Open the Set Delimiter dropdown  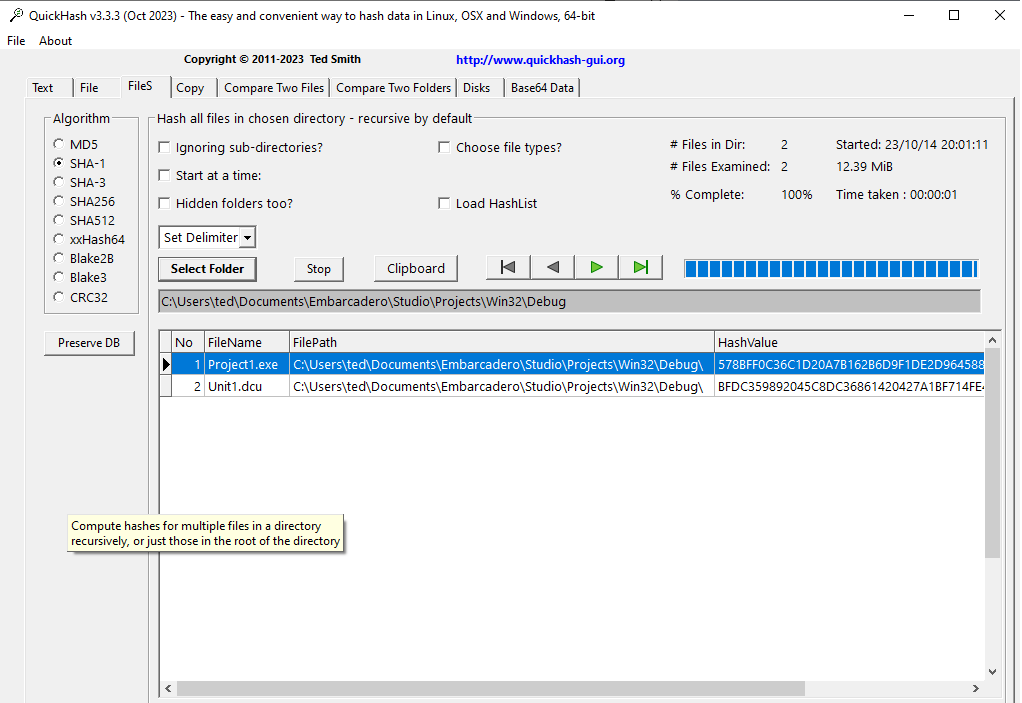tap(207, 238)
